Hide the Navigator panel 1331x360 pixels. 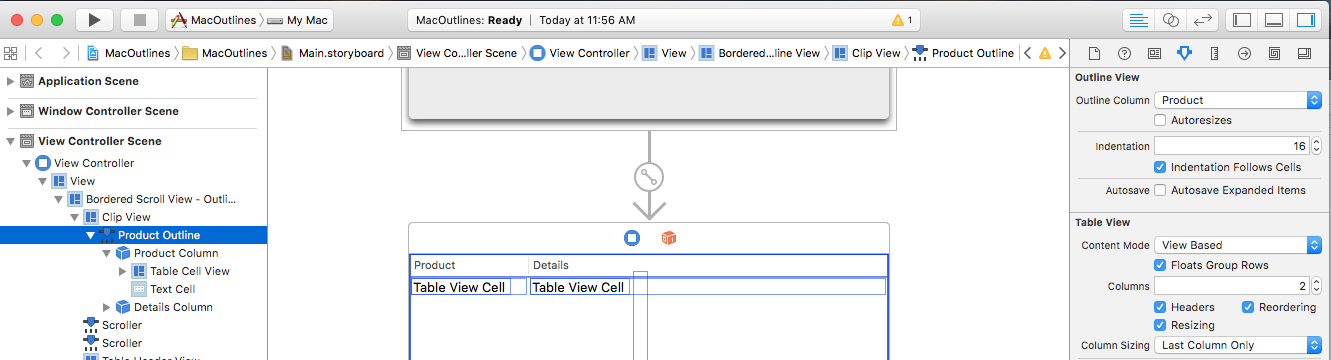point(1242,20)
